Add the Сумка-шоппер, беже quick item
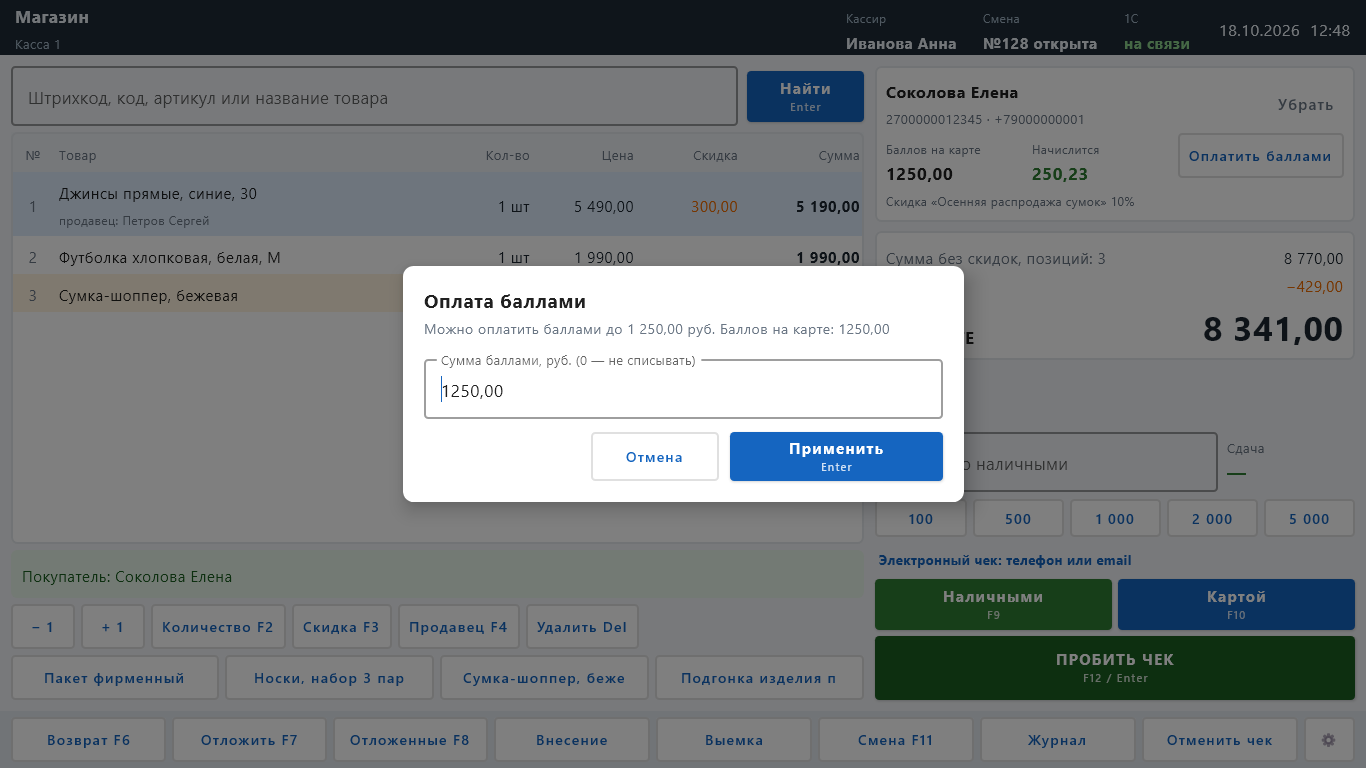This screenshot has width=1366, height=768. 544,678
